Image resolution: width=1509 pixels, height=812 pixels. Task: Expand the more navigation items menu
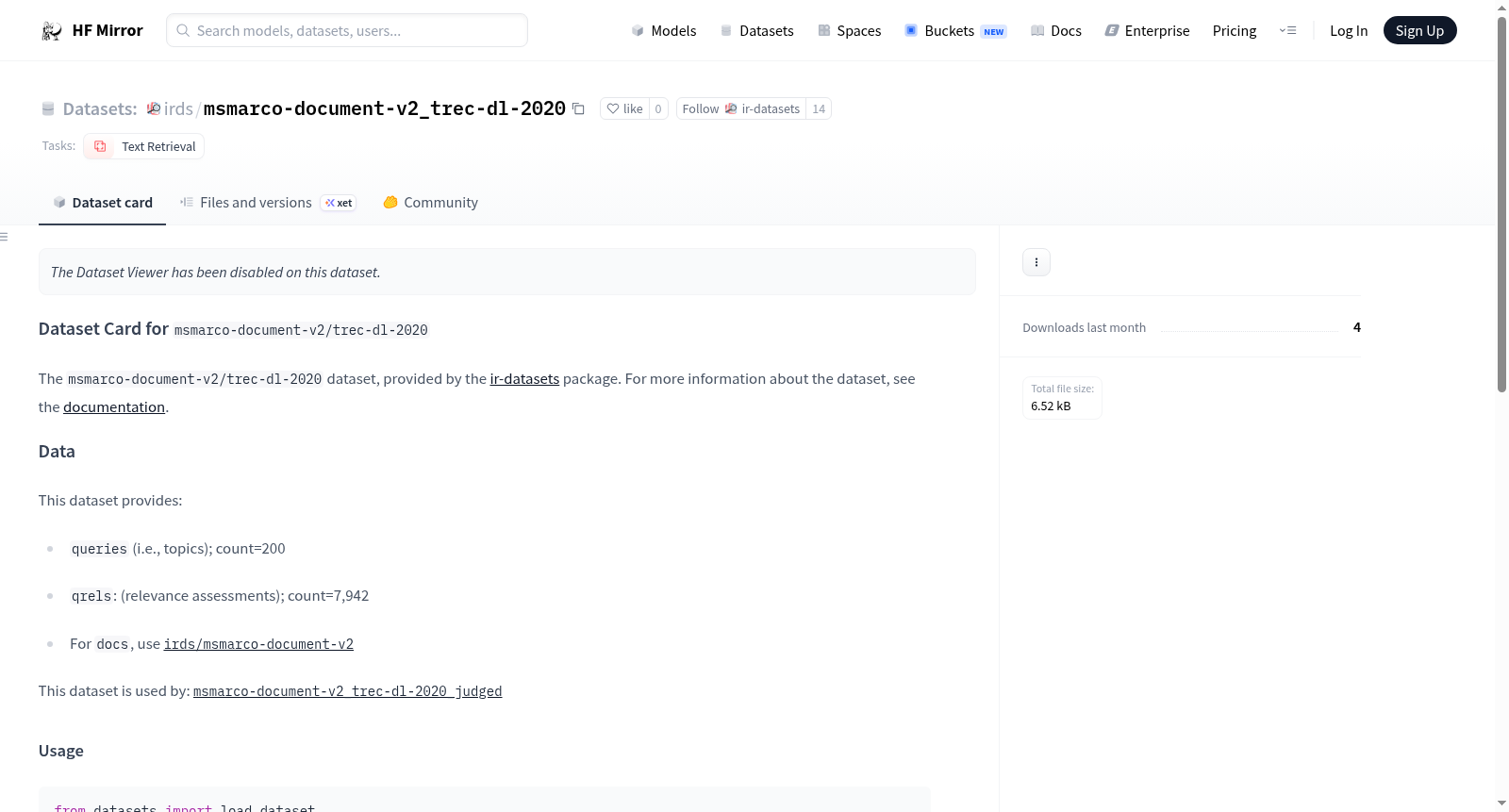[1287, 31]
